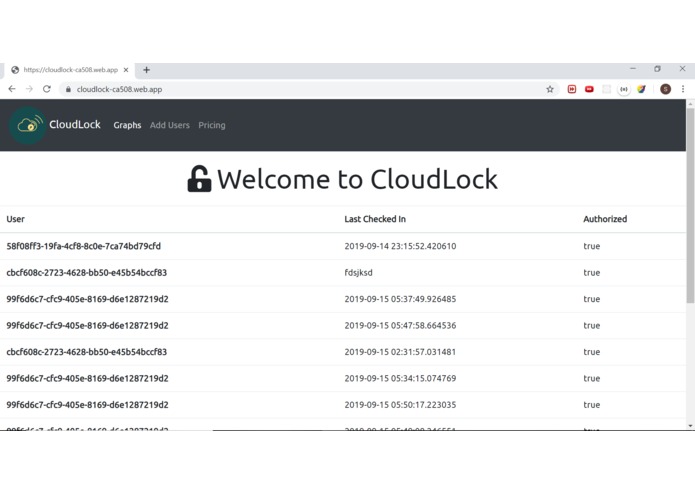Image resolution: width=695 pixels, height=494 pixels.
Task: Click timestamp 2019-09-15 05:37:49.926485
Action: tap(400, 299)
